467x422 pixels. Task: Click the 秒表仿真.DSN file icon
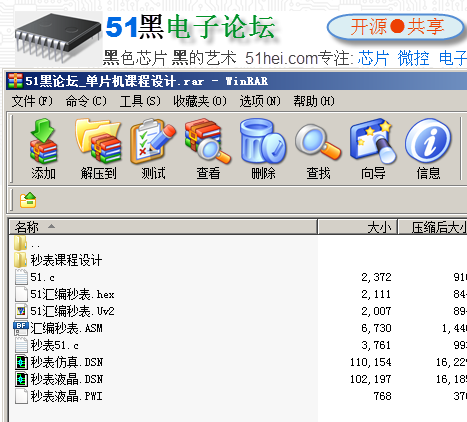[21, 362]
